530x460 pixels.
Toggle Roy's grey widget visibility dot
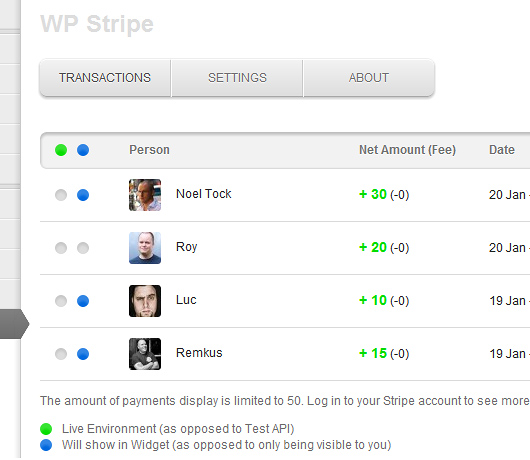coord(83,248)
